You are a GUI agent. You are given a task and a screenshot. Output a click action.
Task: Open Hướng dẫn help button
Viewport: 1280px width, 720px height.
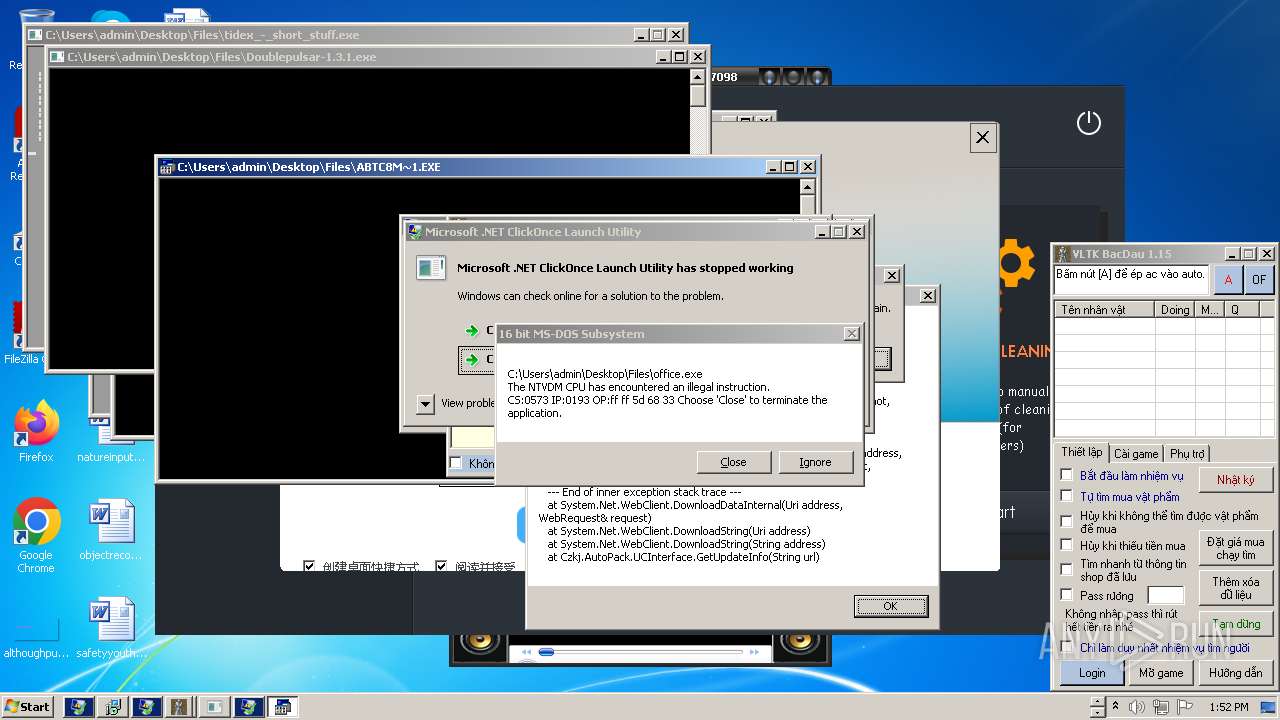pos(1235,673)
